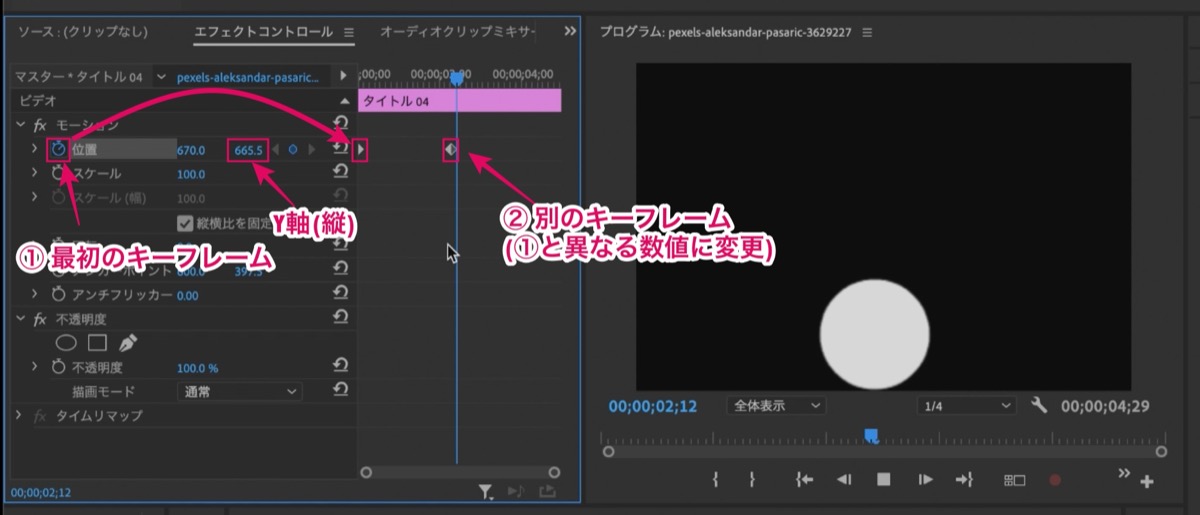Open program monitor wrench settings

(1038, 405)
